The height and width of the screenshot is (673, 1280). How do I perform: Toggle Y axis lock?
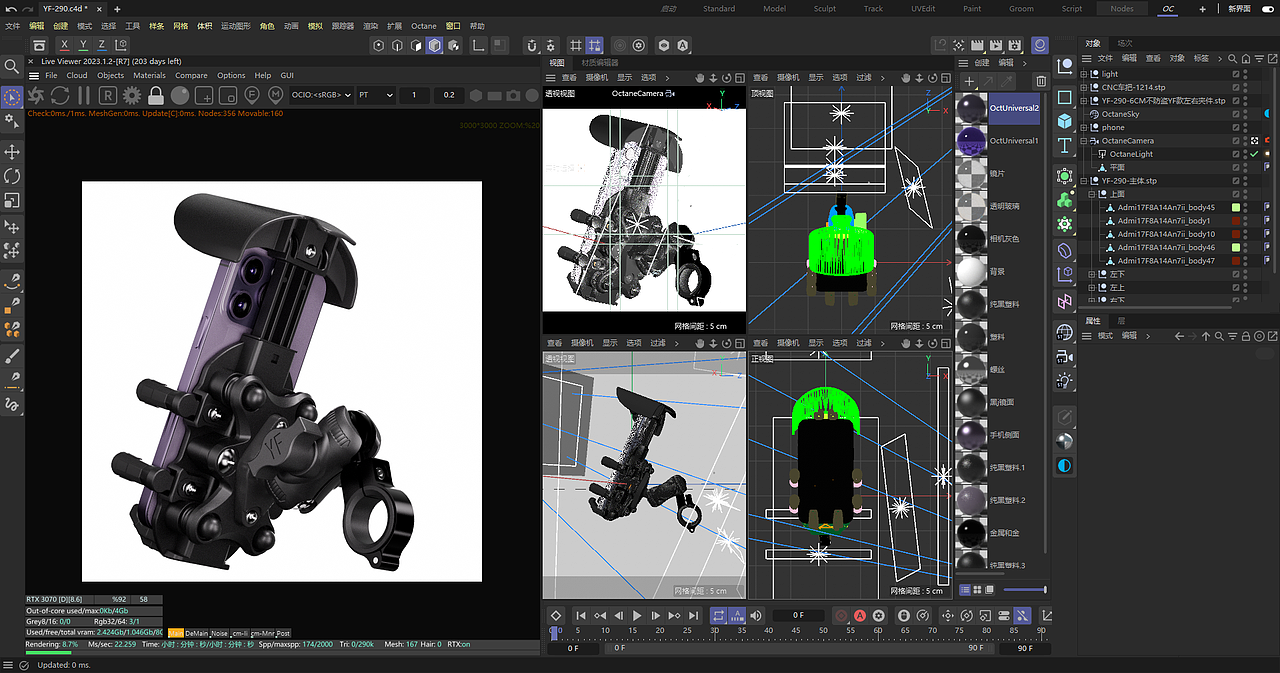tap(84, 45)
